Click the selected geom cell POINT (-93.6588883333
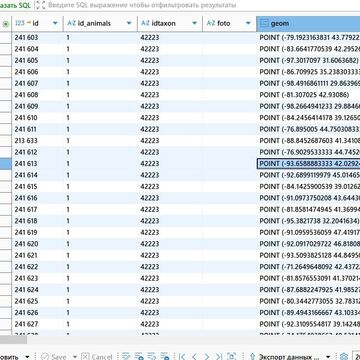 [x=308, y=164]
